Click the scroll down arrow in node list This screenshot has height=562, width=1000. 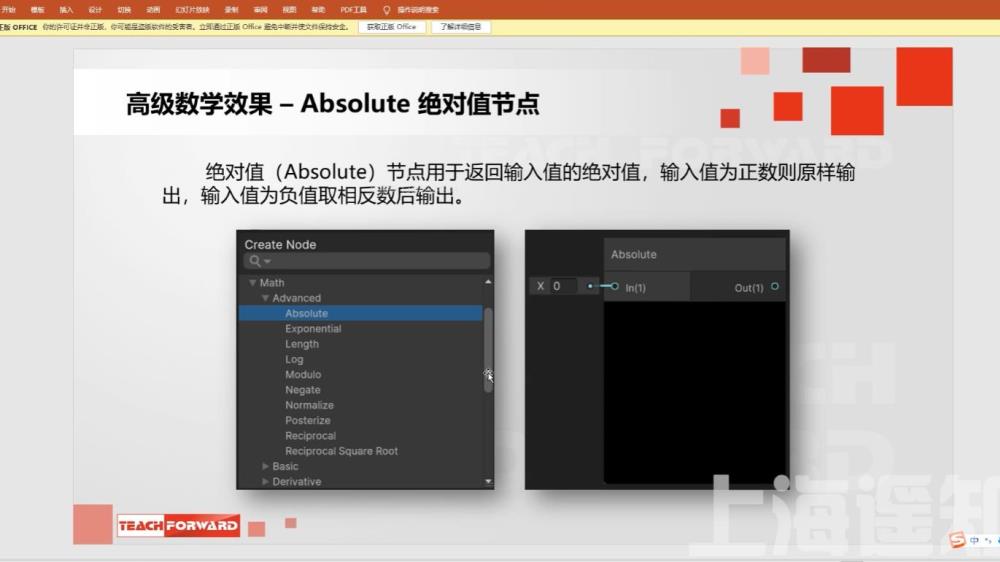click(488, 481)
